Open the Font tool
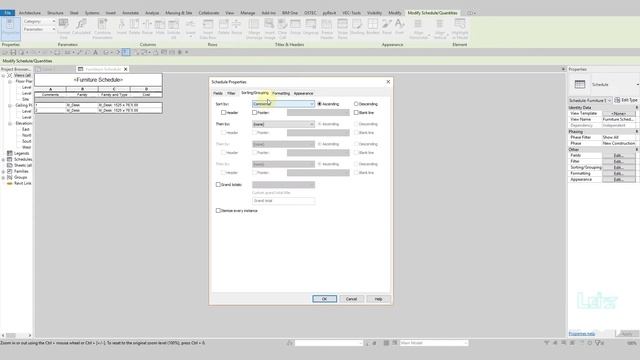The image size is (640, 360). click(399, 27)
